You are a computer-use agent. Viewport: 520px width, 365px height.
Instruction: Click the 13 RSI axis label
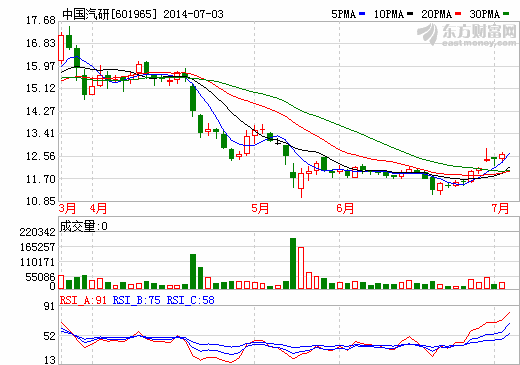(49, 360)
